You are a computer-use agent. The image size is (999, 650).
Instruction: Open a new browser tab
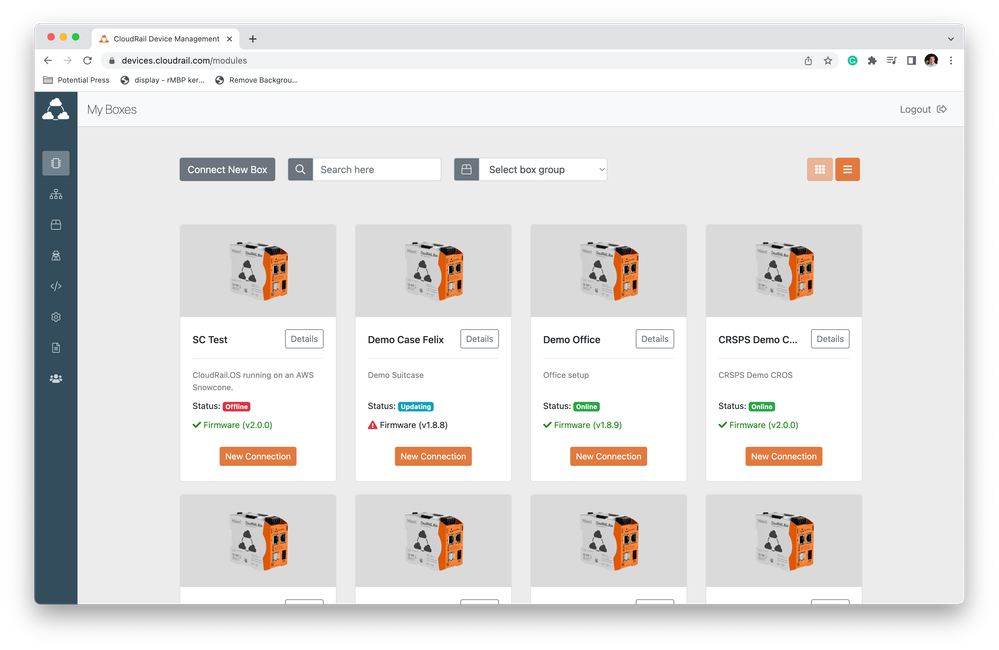(253, 39)
